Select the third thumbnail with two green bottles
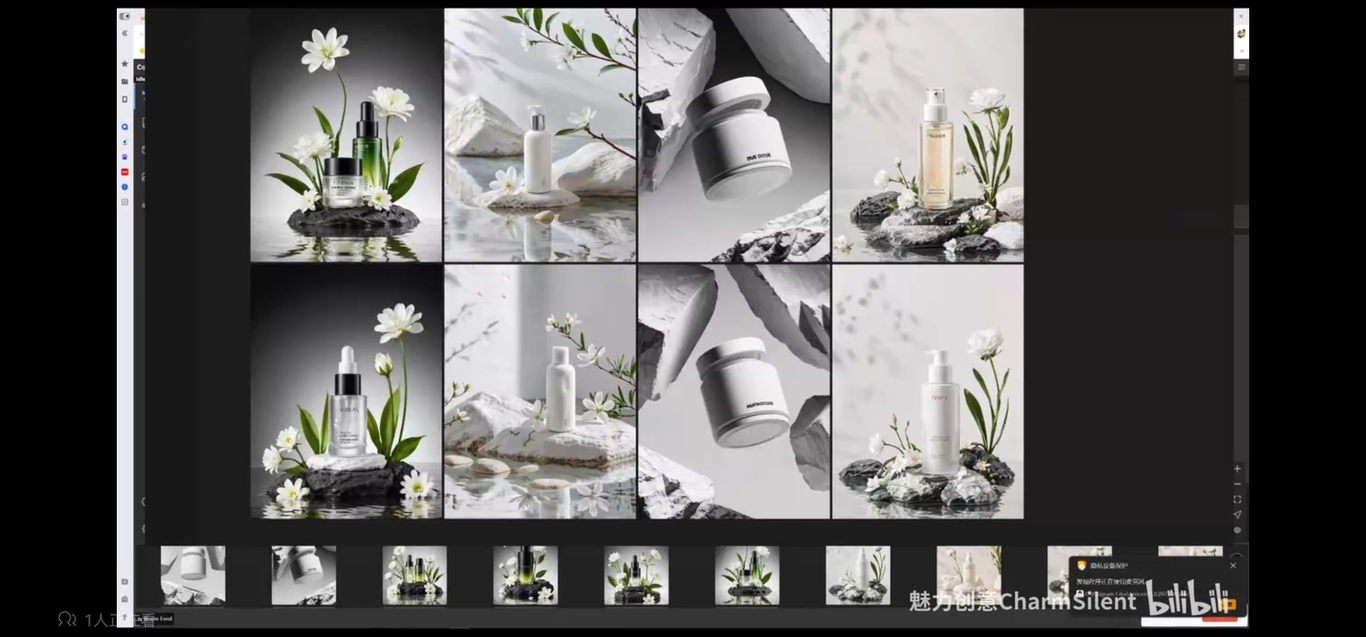The height and width of the screenshot is (637, 1366). point(414,575)
